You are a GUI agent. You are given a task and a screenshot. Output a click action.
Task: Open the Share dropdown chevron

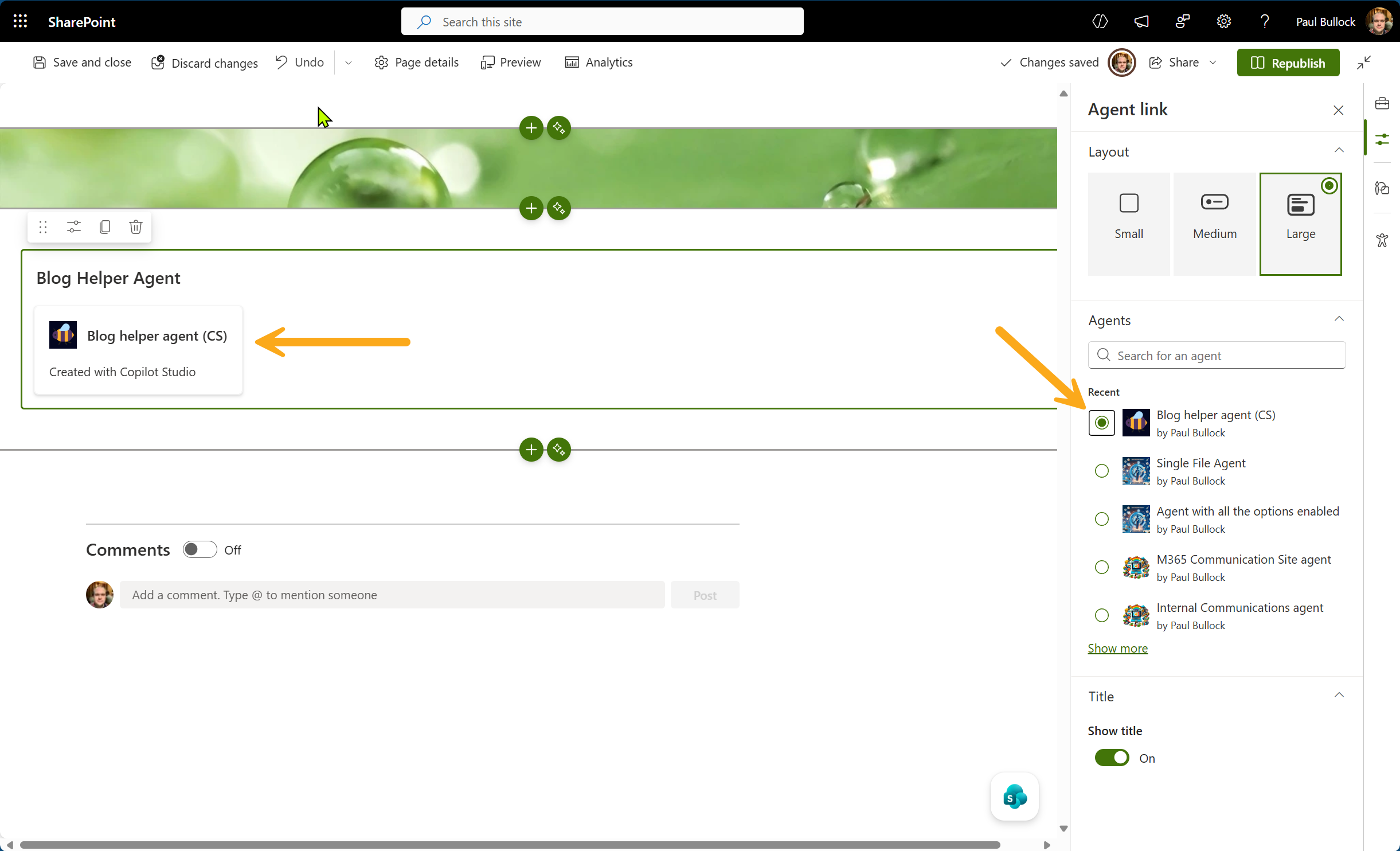coord(1213,62)
